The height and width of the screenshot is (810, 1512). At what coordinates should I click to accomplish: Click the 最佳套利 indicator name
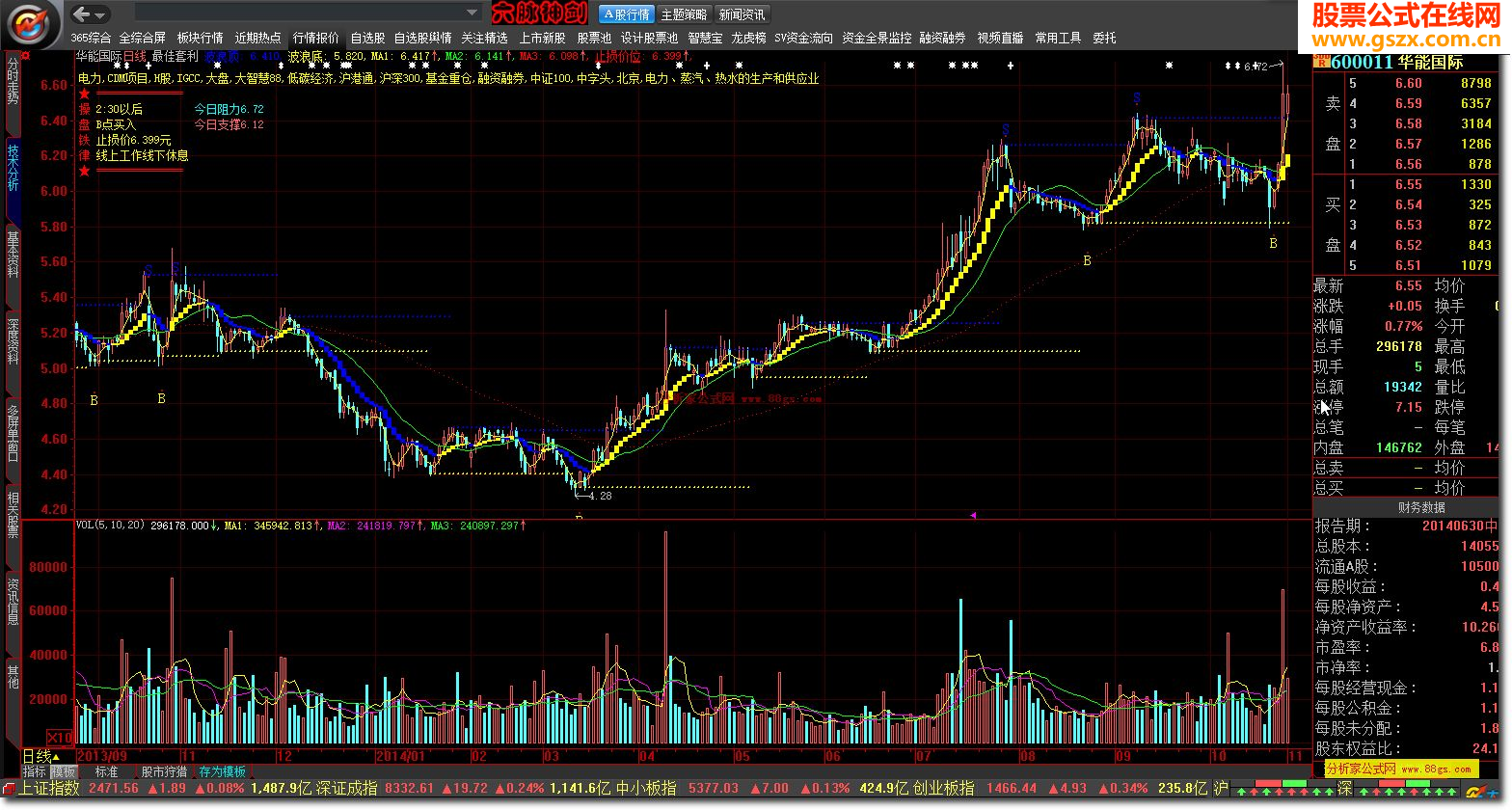[175, 56]
